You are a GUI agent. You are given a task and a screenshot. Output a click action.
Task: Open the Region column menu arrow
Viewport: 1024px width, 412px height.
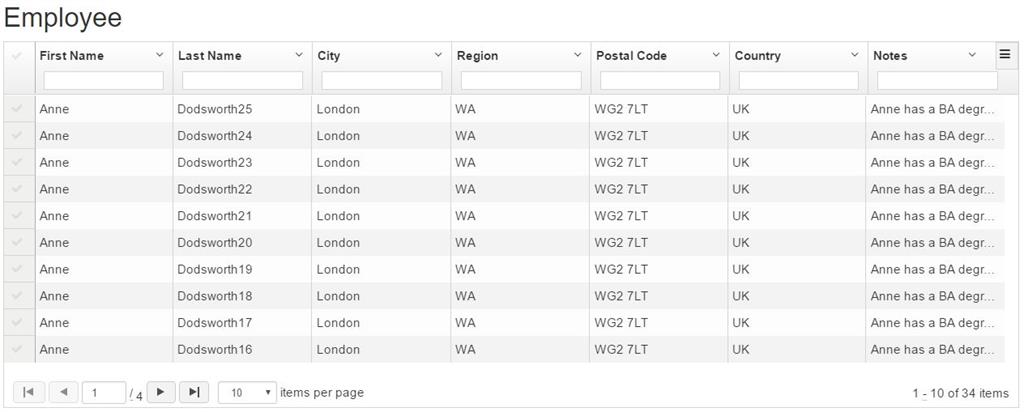click(577, 55)
